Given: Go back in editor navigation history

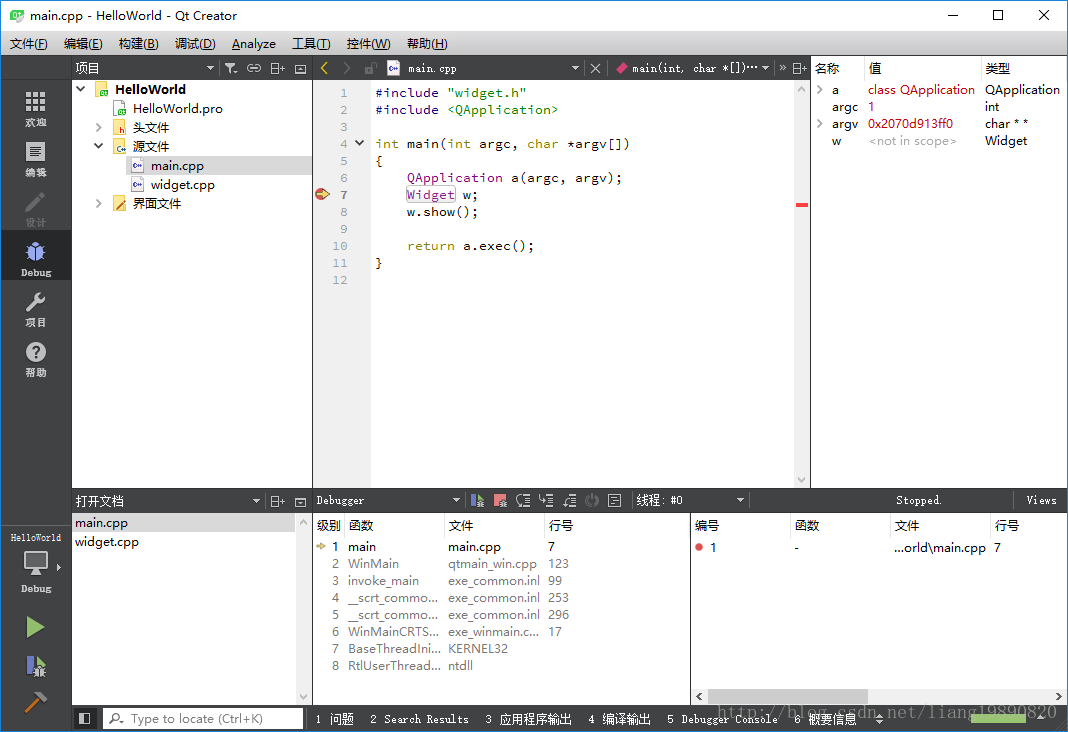Looking at the screenshot, I should [x=324, y=68].
